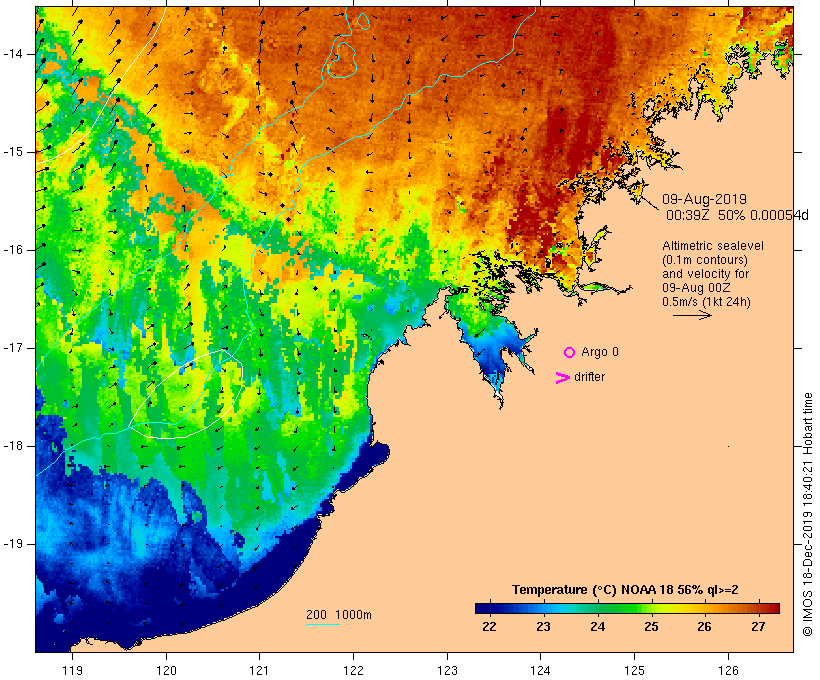Click the 'drifter' legend label
820x680 pixels.
tap(589, 377)
